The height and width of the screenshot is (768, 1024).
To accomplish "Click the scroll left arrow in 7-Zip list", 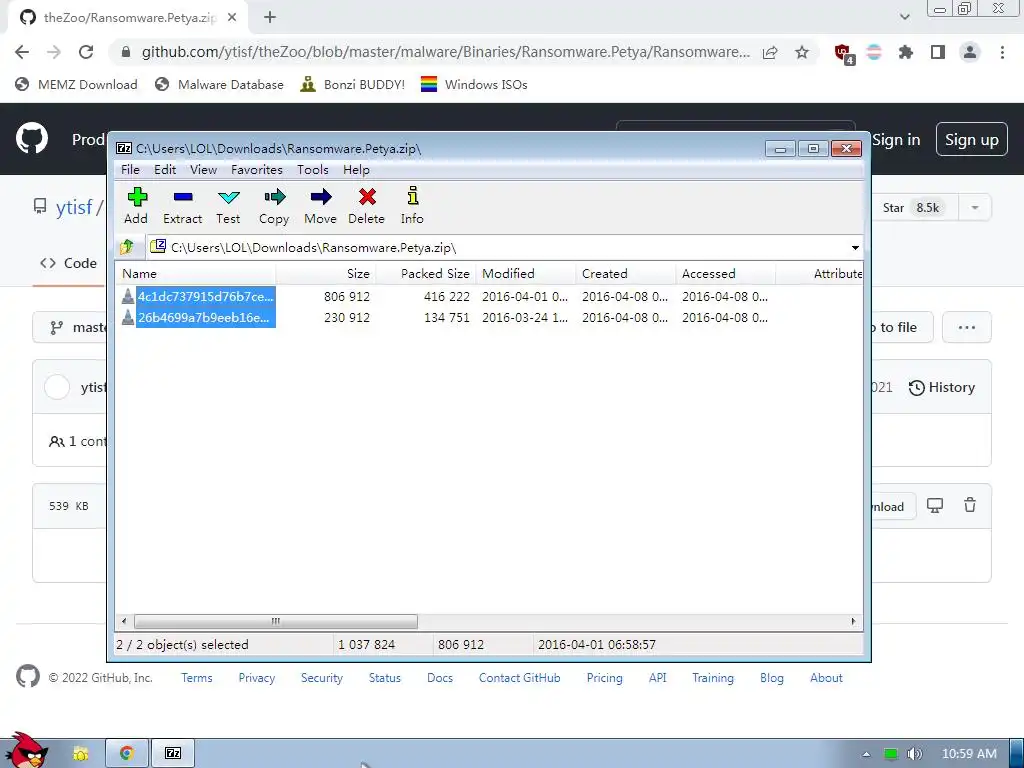I will [124, 621].
